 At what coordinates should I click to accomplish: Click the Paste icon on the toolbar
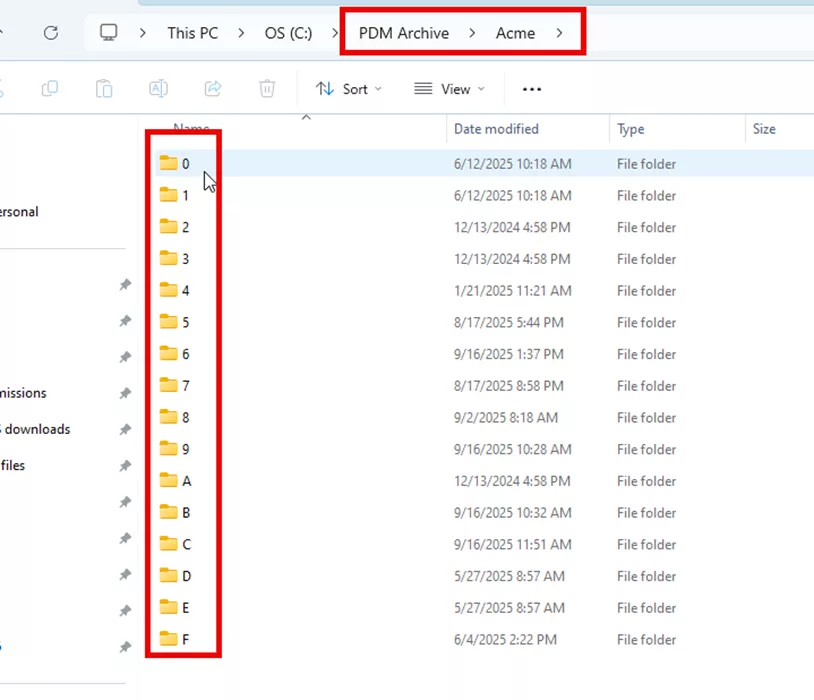[x=104, y=89]
